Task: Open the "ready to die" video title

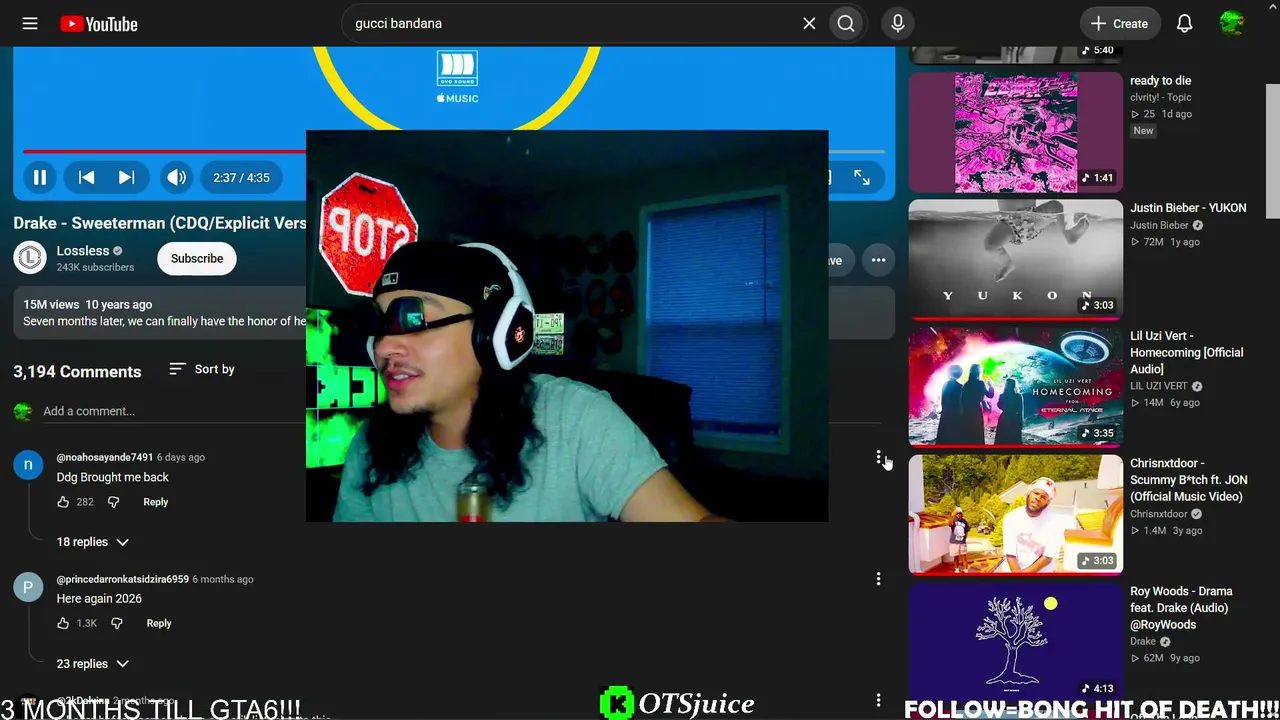Action: tap(1160, 81)
